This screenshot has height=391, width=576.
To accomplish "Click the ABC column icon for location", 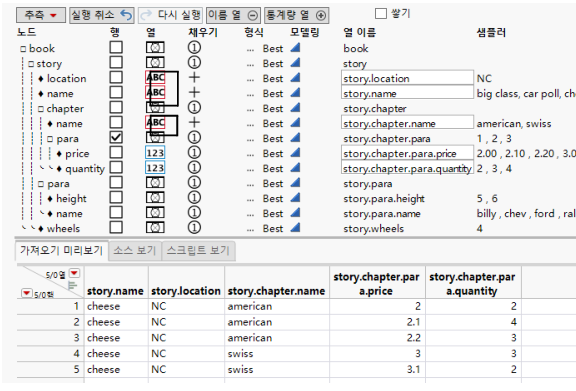I will (x=155, y=78).
